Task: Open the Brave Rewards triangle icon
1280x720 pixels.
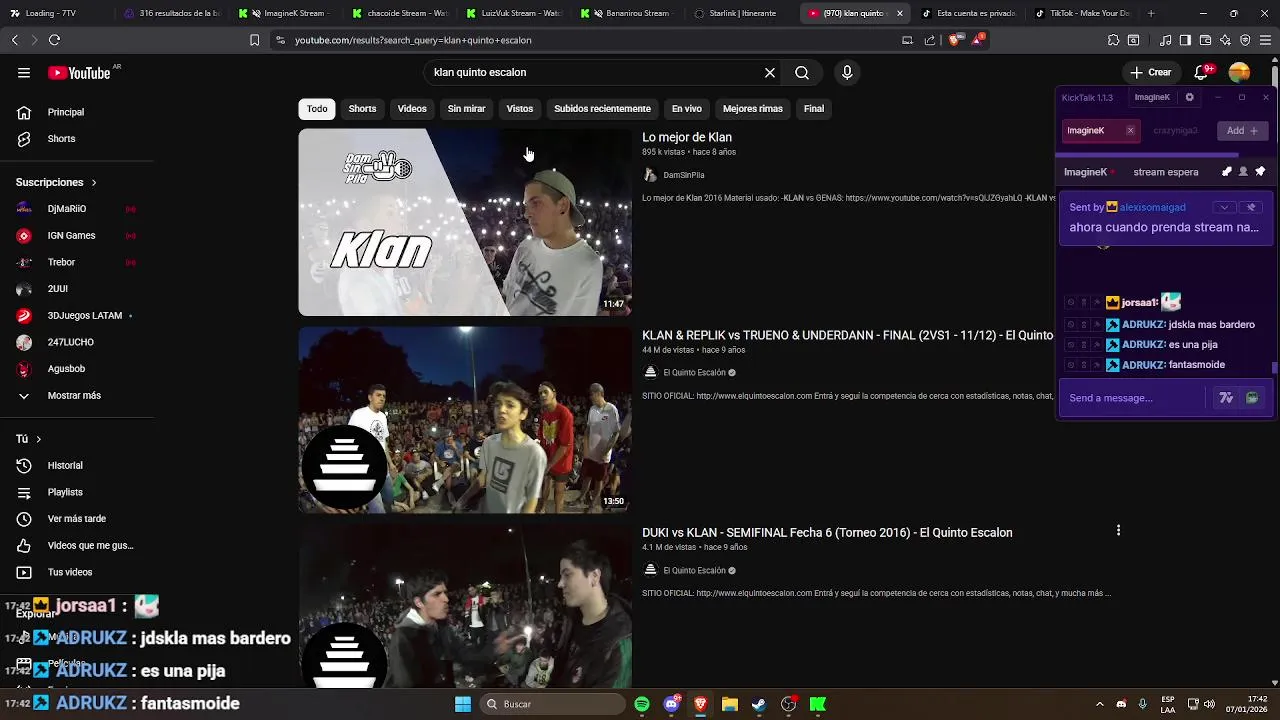Action: pyautogui.click(x=979, y=40)
